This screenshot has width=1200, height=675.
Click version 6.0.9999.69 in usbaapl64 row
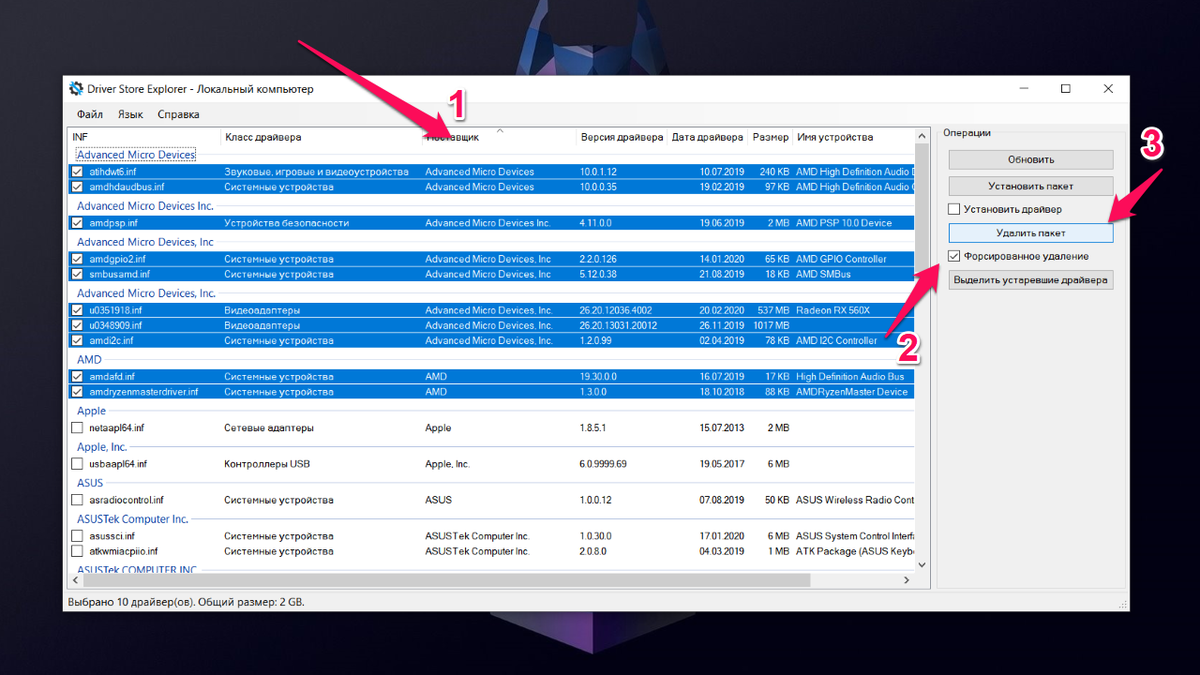tap(603, 464)
